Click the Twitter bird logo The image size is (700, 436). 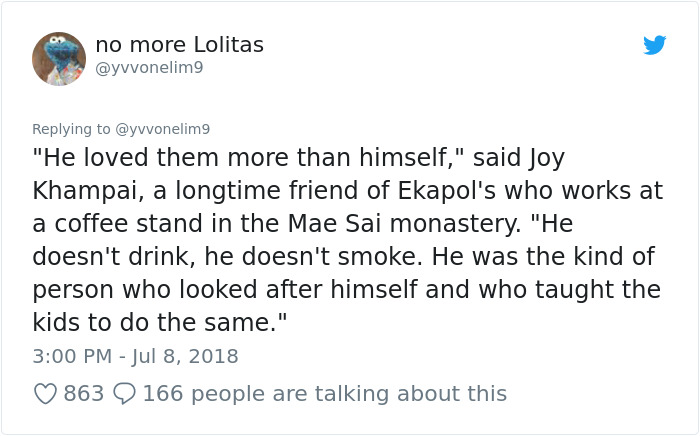654,45
